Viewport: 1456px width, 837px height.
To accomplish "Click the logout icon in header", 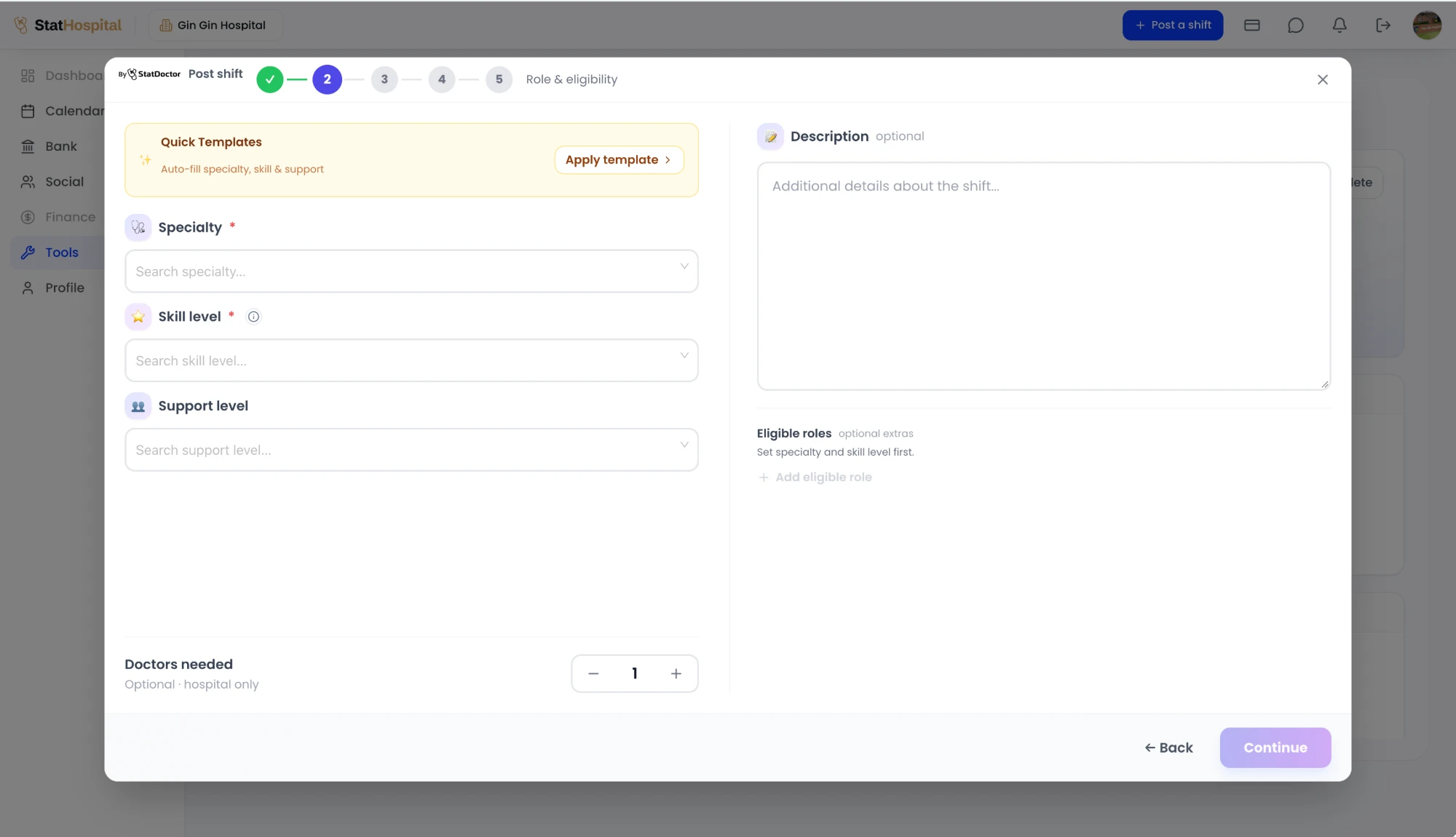I will (x=1383, y=25).
